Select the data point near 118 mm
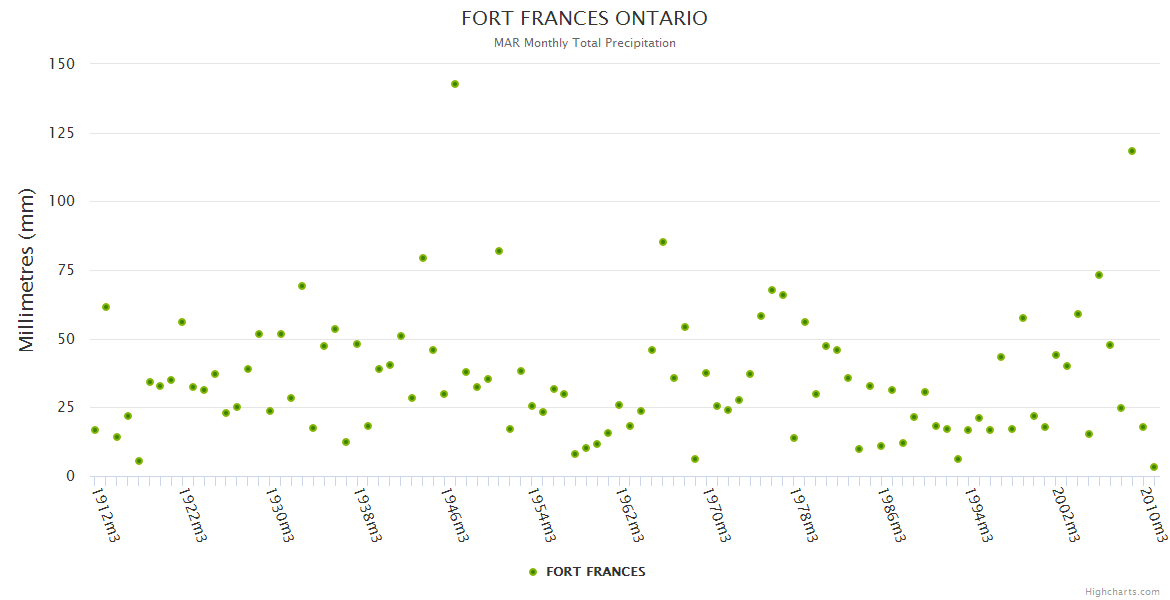 coord(1132,151)
